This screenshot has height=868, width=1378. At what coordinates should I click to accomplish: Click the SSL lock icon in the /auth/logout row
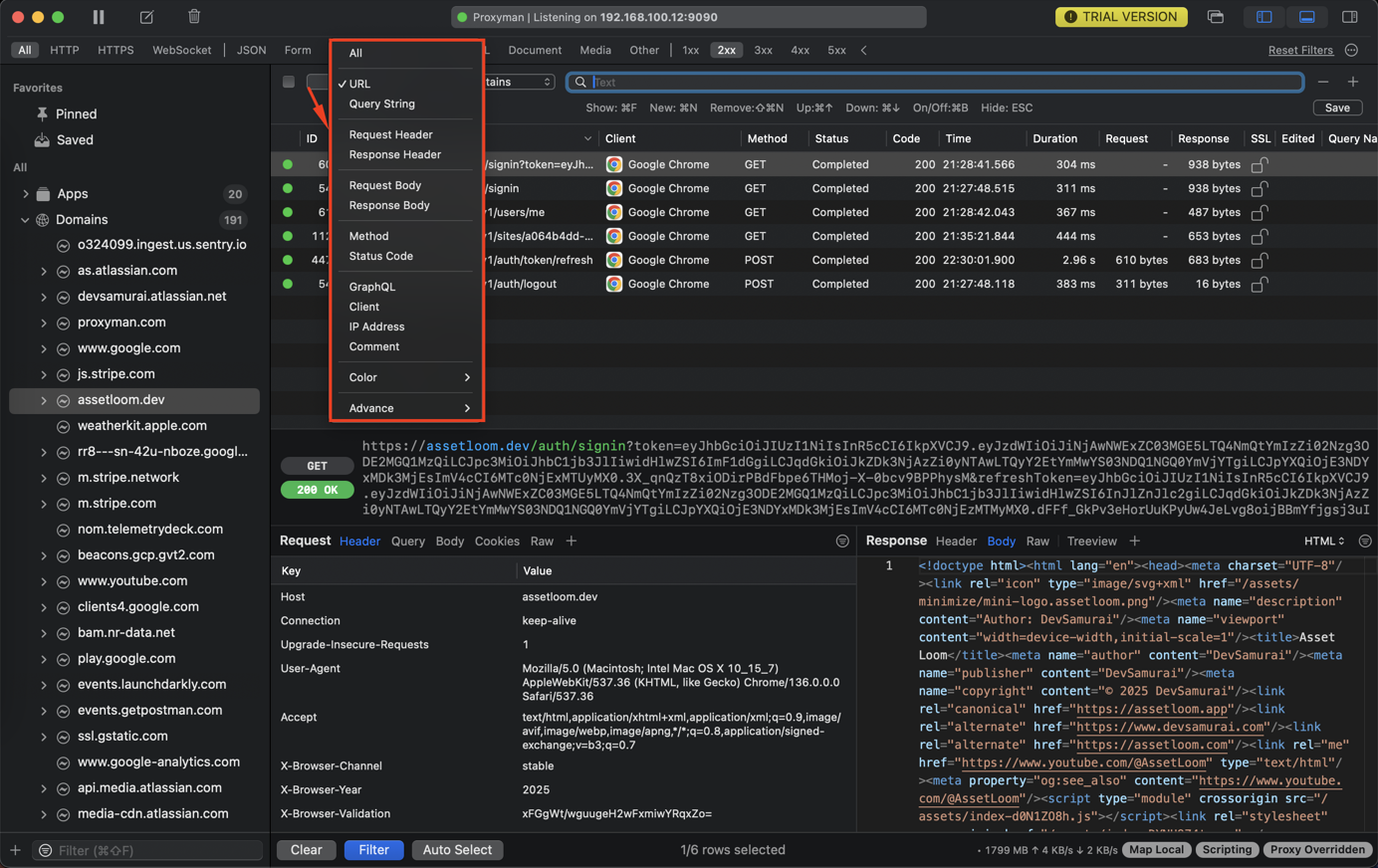point(1260,284)
